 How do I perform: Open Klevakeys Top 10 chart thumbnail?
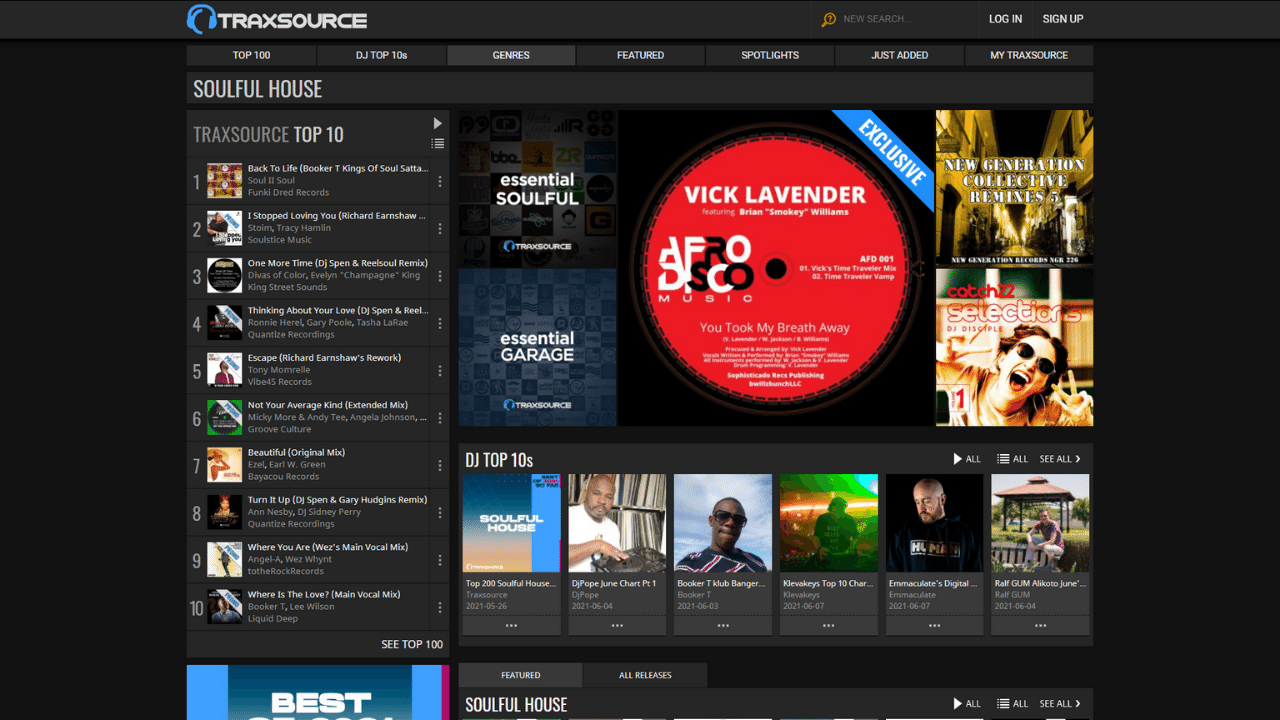(x=829, y=523)
